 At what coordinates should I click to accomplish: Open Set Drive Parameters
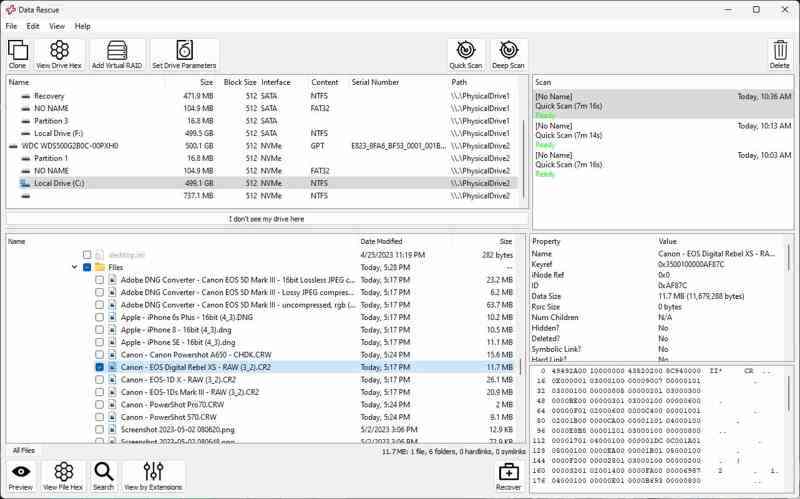click(184, 53)
